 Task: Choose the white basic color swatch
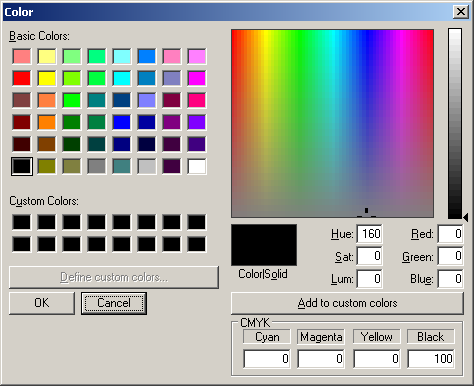pyautogui.click(x=197, y=166)
